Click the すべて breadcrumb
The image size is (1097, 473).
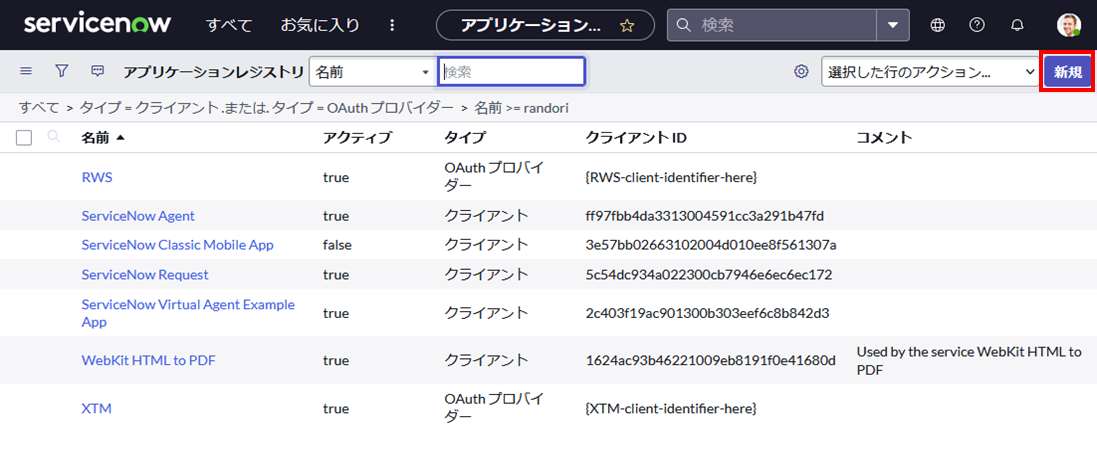pos(39,108)
